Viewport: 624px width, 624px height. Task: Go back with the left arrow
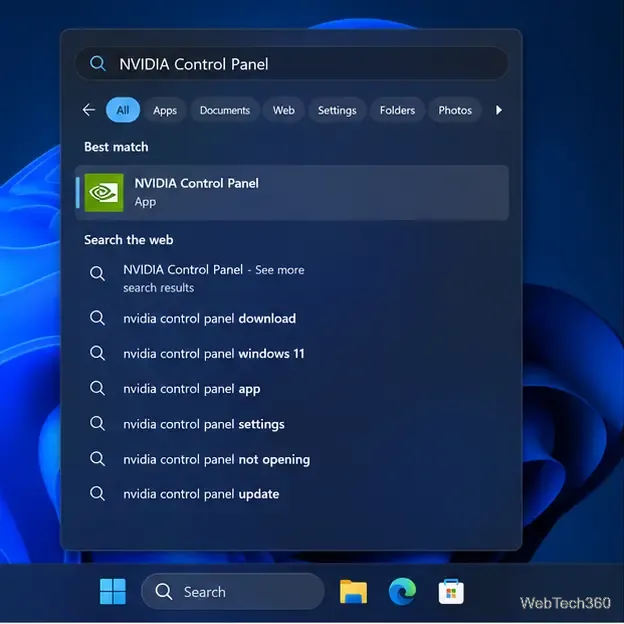point(89,109)
